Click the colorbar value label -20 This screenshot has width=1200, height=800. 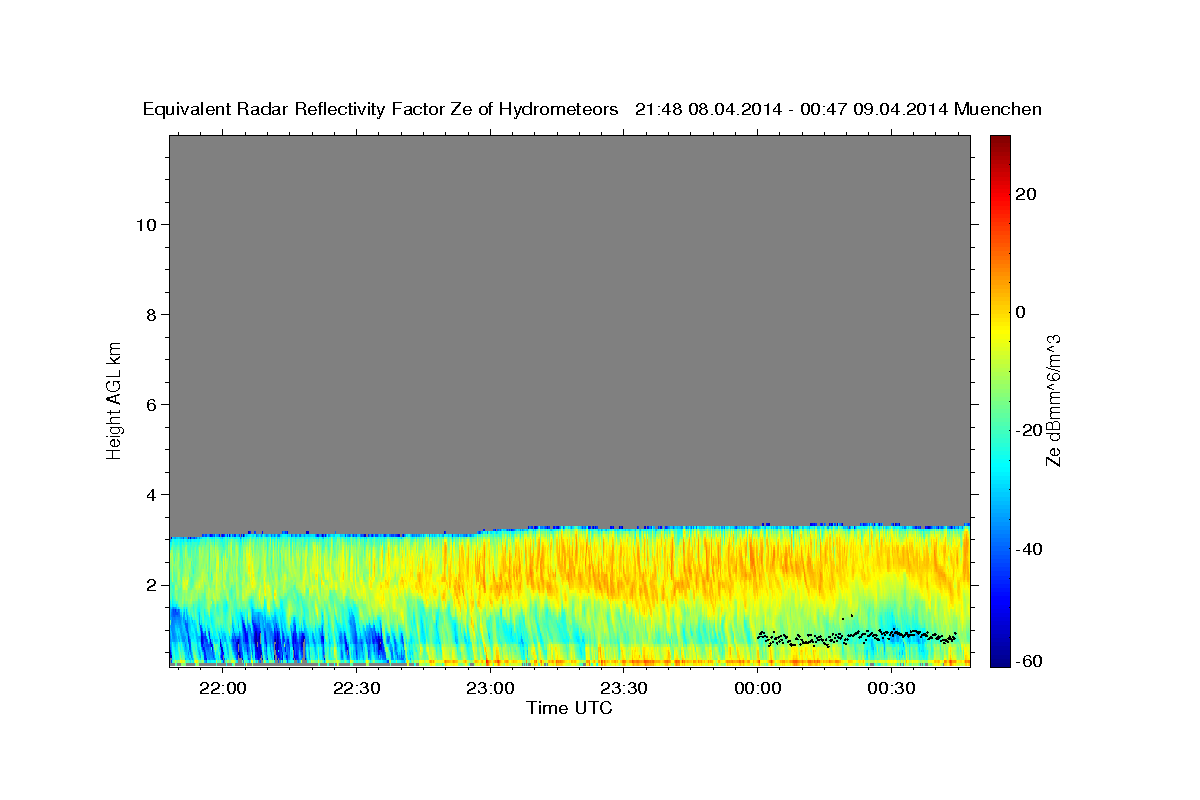(1030, 430)
